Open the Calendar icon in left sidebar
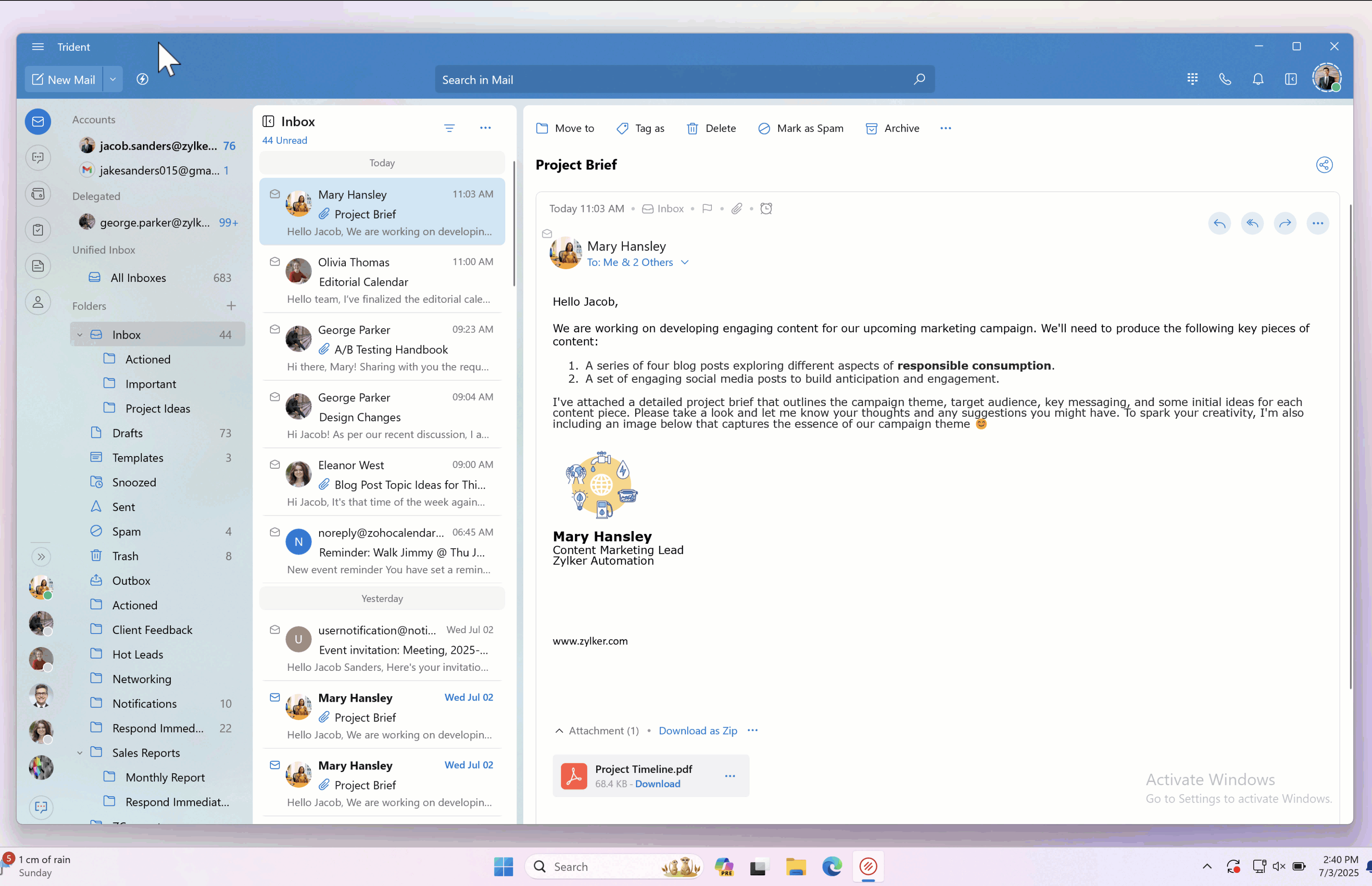Screen dimensions: 1372x886 pos(38,194)
